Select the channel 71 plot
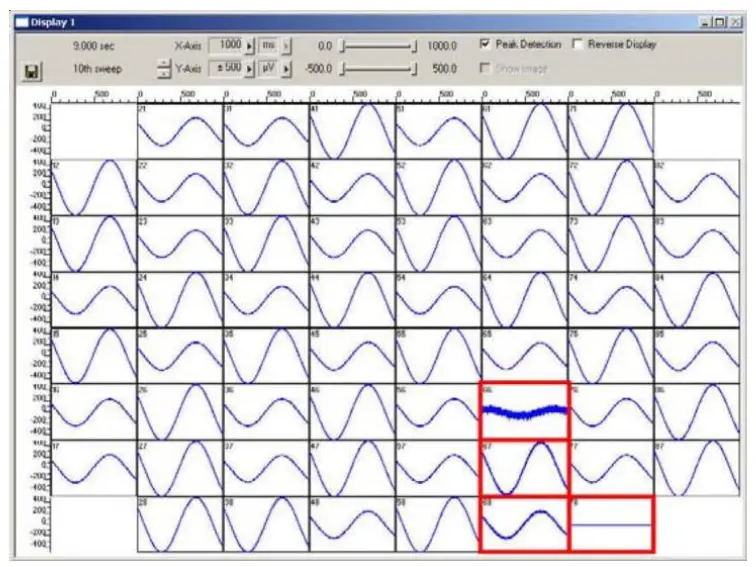This screenshot has width=756, height=567. [611, 131]
